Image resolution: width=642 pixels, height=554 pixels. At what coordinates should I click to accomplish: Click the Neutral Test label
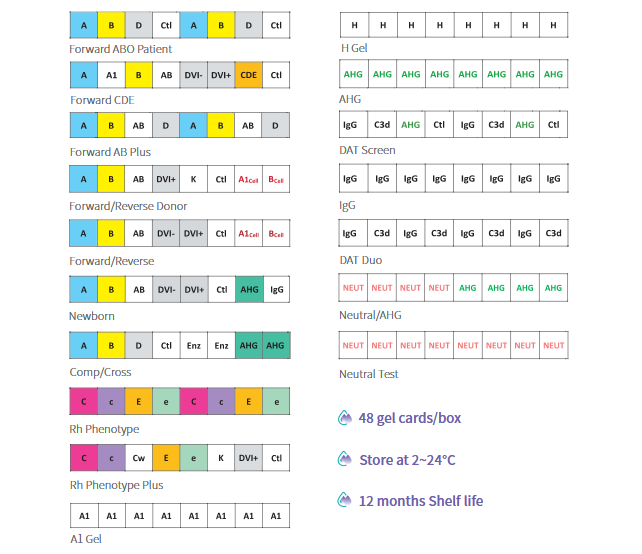[368, 374]
